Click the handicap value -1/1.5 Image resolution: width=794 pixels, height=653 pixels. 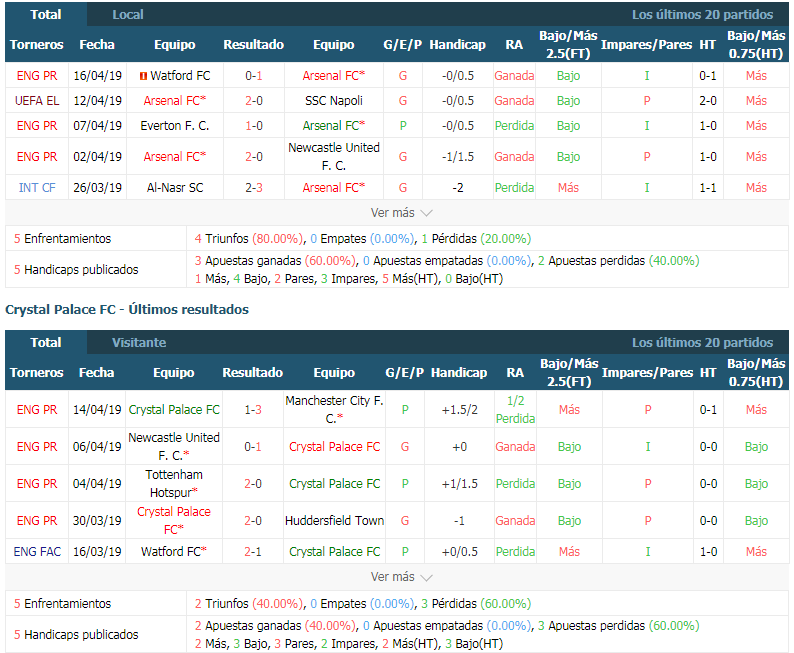click(x=458, y=156)
